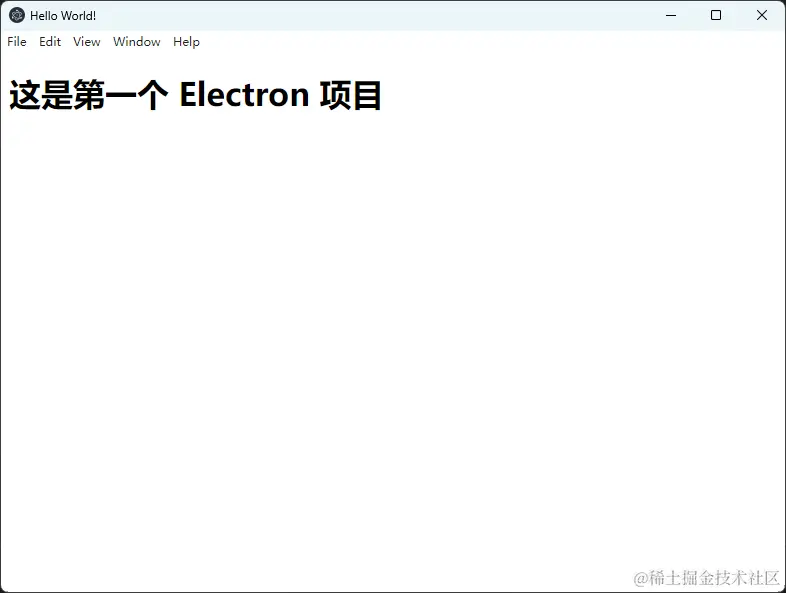Click the Electron app icon in title bar
786x593 pixels.
[17, 16]
